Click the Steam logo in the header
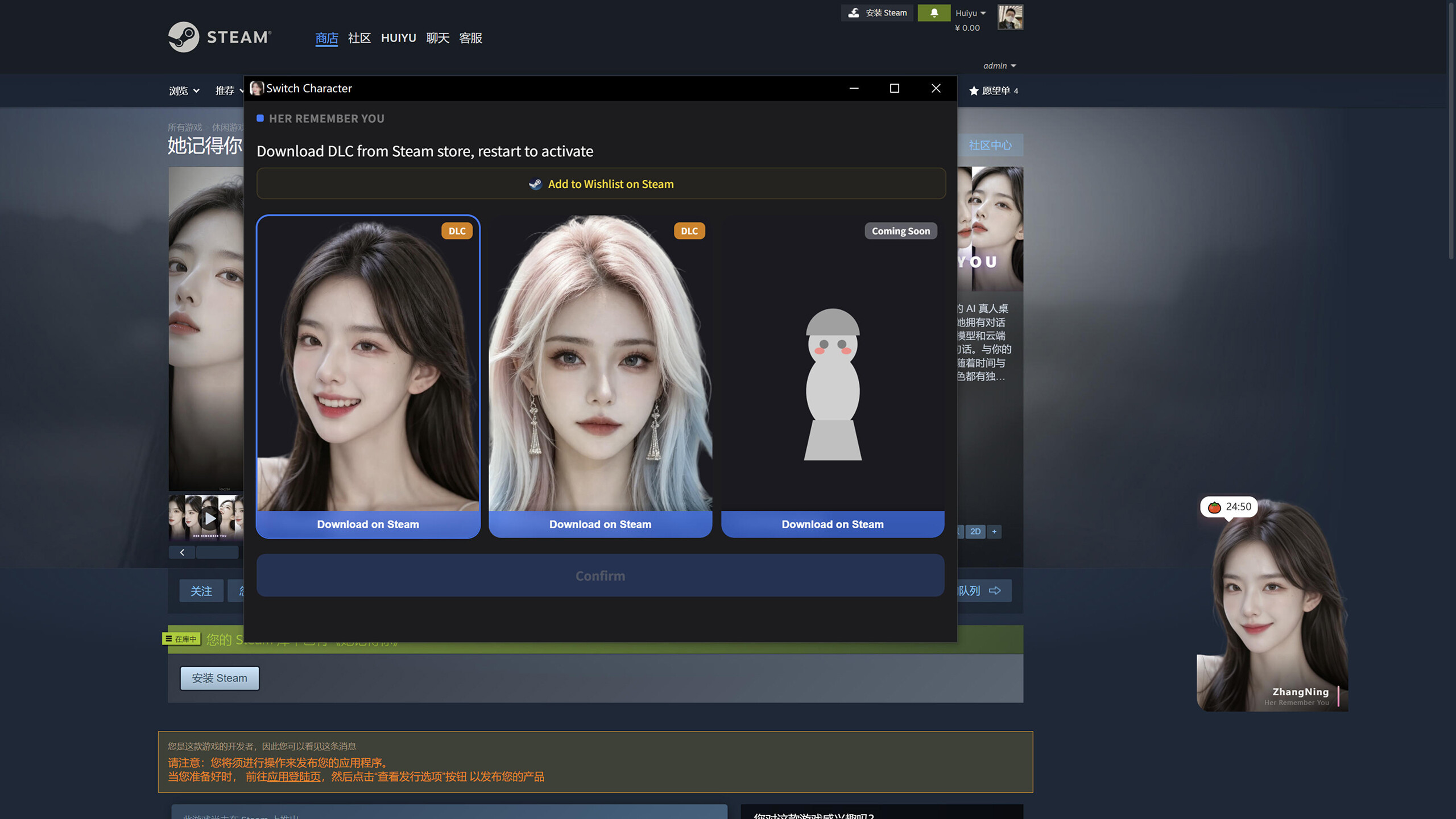This screenshot has width=1456, height=819. (220, 37)
